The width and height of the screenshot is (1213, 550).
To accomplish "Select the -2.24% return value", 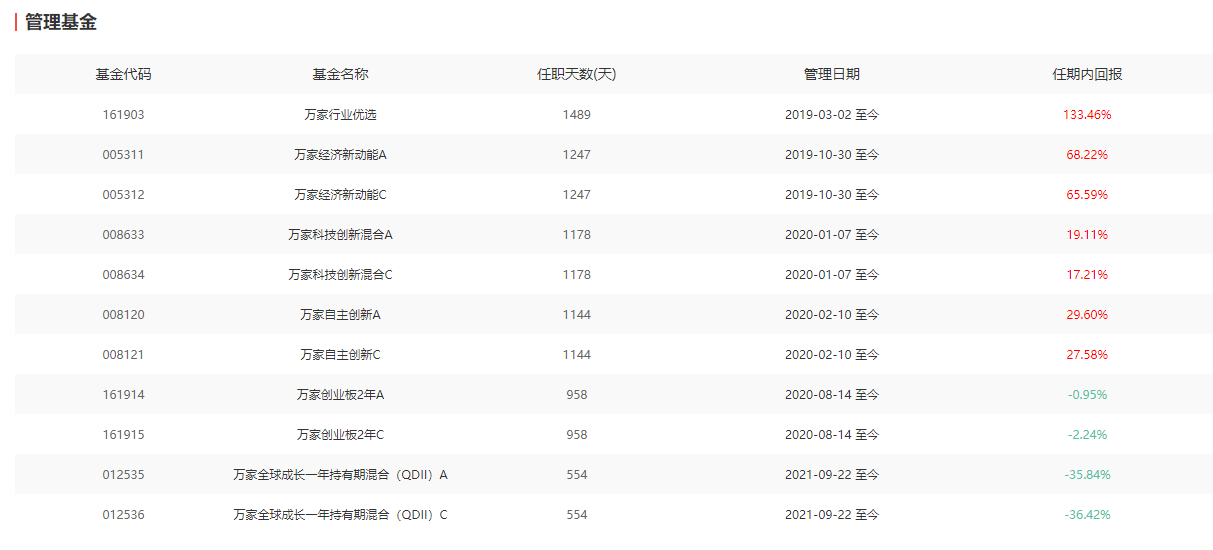I will (x=1087, y=435).
